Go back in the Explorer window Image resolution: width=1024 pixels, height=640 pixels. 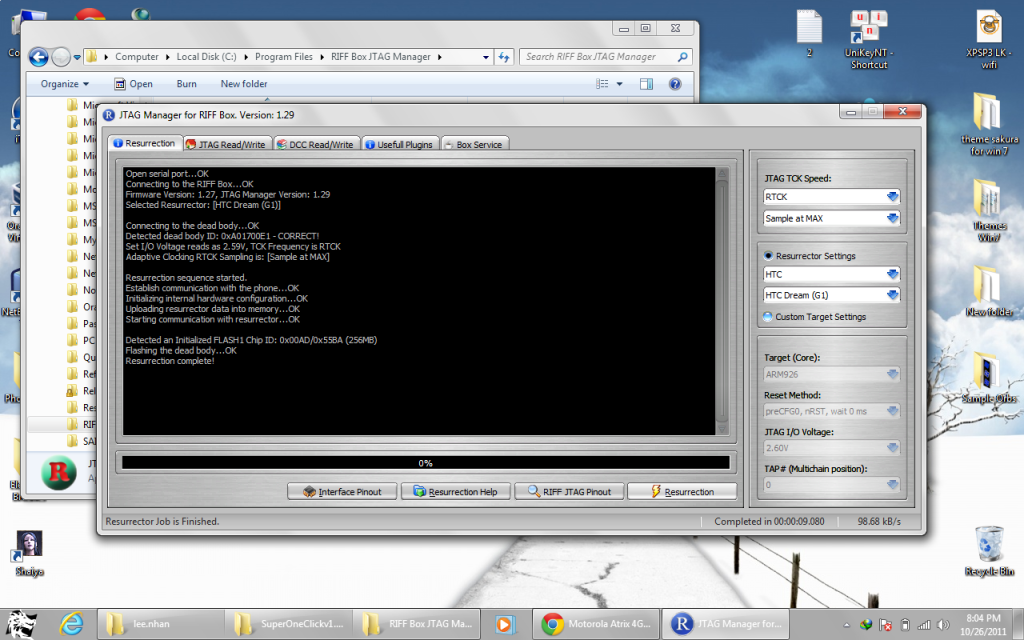click(39, 57)
